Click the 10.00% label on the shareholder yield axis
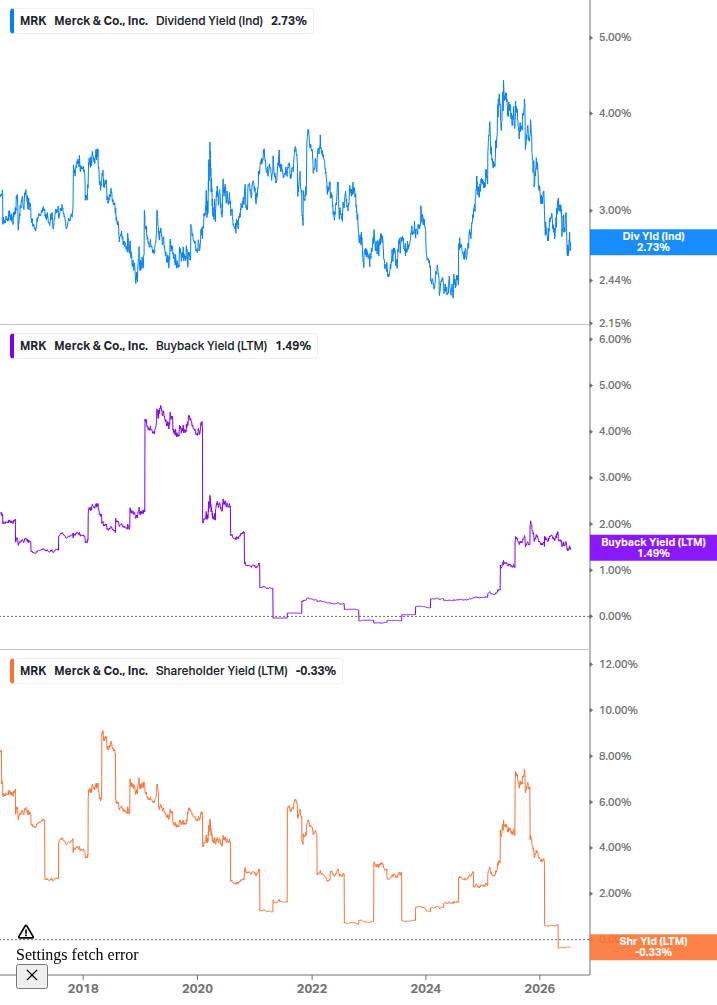Viewport: 717px width, 1005px height. (x=618, y=711)
